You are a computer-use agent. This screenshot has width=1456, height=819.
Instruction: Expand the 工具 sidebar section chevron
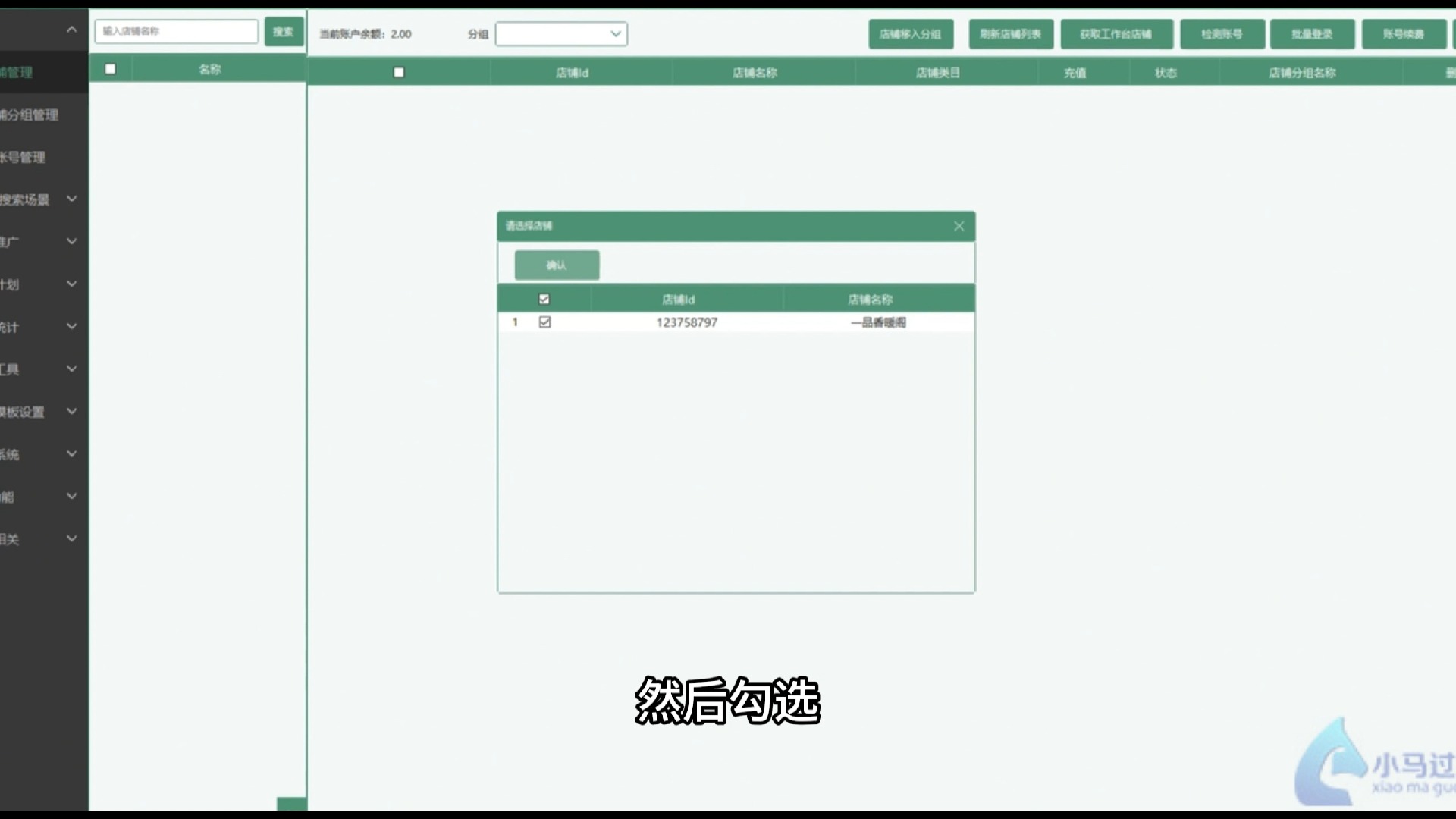click(71, 369)
